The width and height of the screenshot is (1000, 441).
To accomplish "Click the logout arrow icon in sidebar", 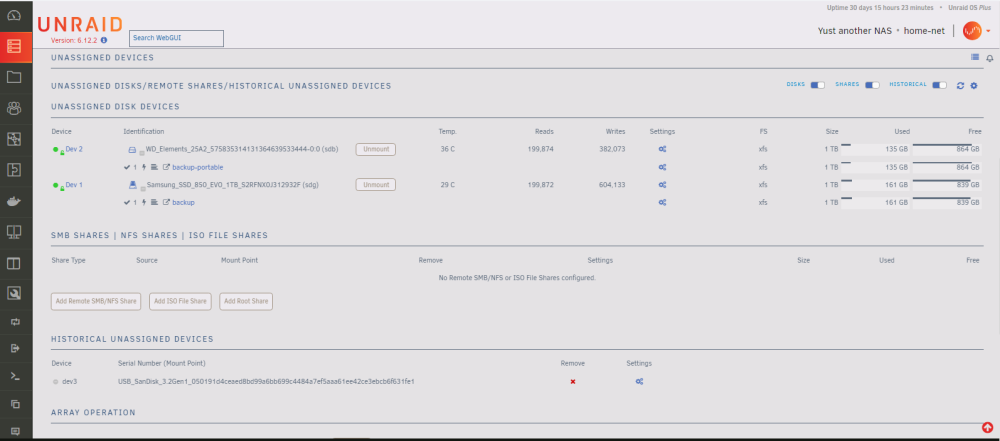I will point(15,348).
